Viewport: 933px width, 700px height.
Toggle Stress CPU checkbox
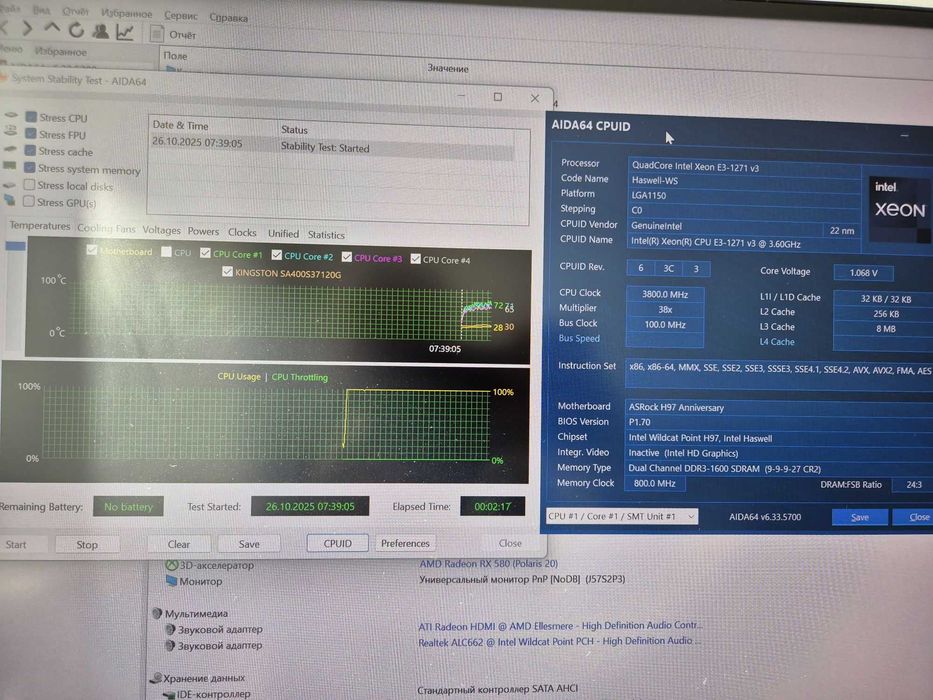point(31,117)
